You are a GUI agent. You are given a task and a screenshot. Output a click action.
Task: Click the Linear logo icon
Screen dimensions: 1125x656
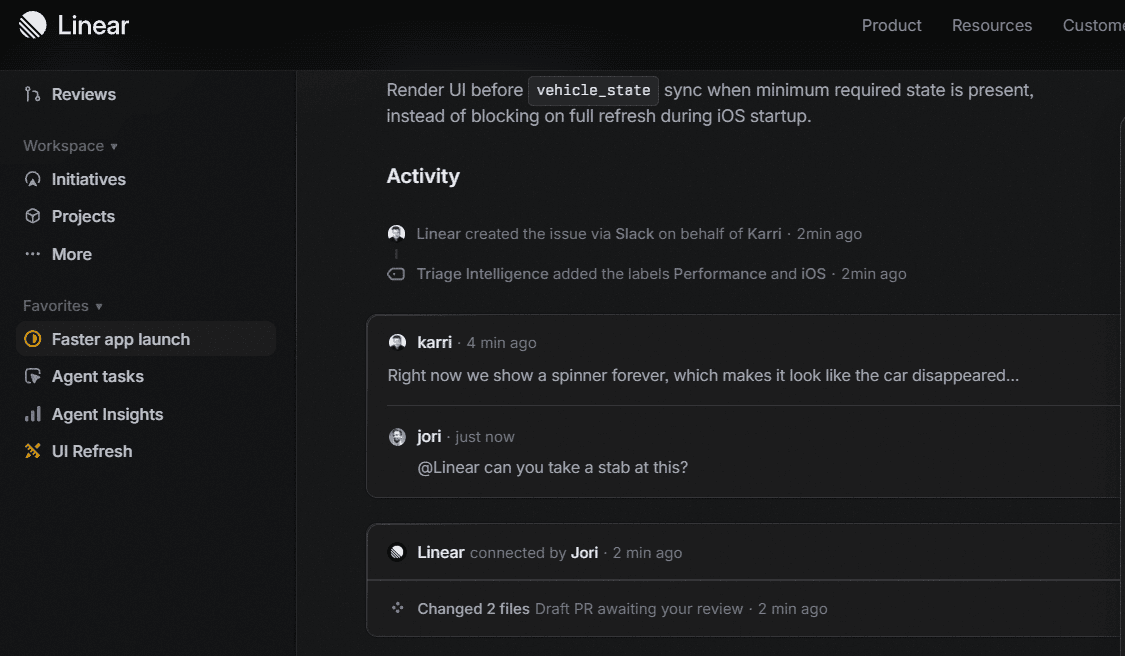coord(32,25)
